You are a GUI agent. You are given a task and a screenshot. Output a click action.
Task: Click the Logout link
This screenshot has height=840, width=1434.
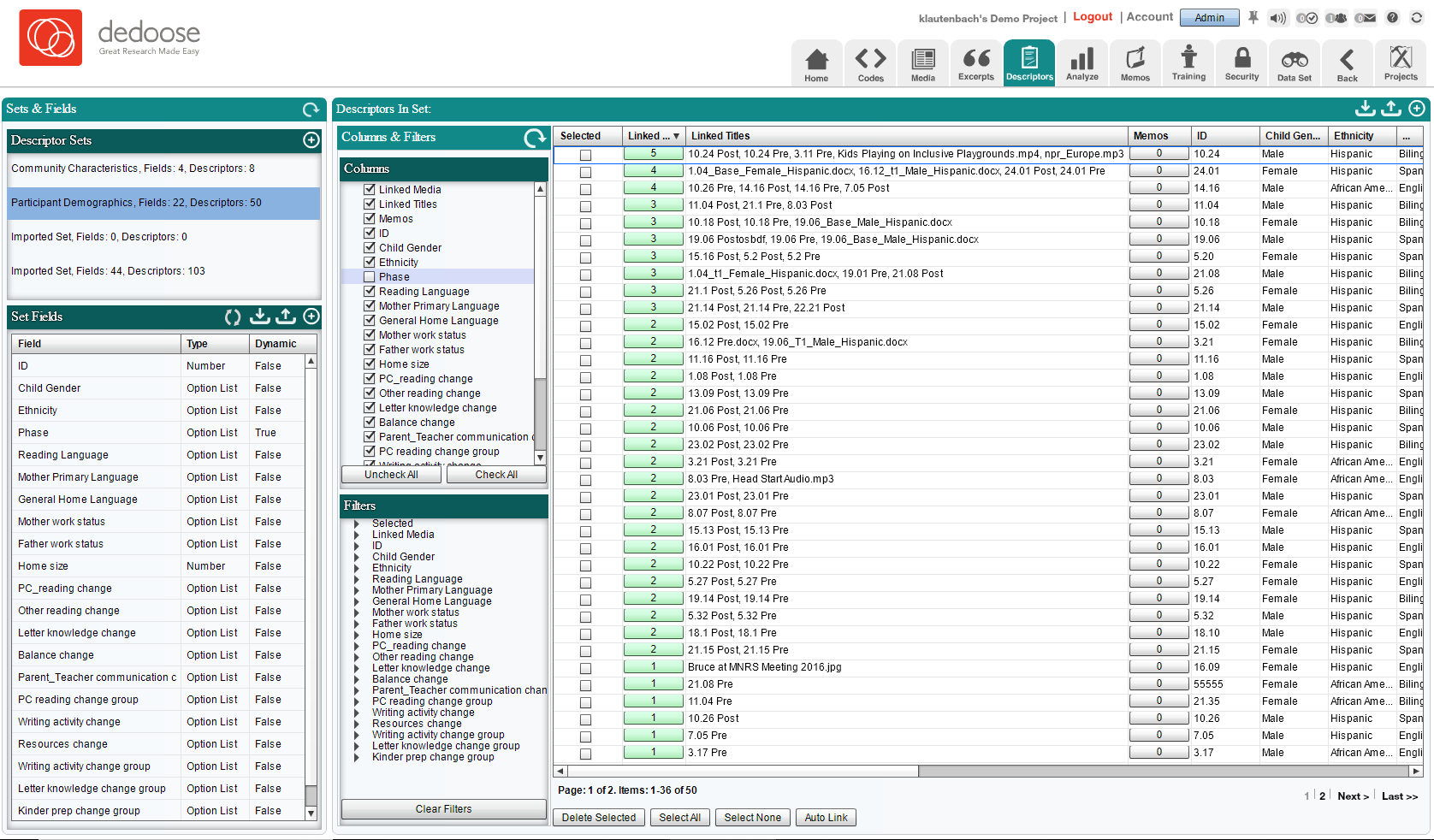tap(1093, 17)
